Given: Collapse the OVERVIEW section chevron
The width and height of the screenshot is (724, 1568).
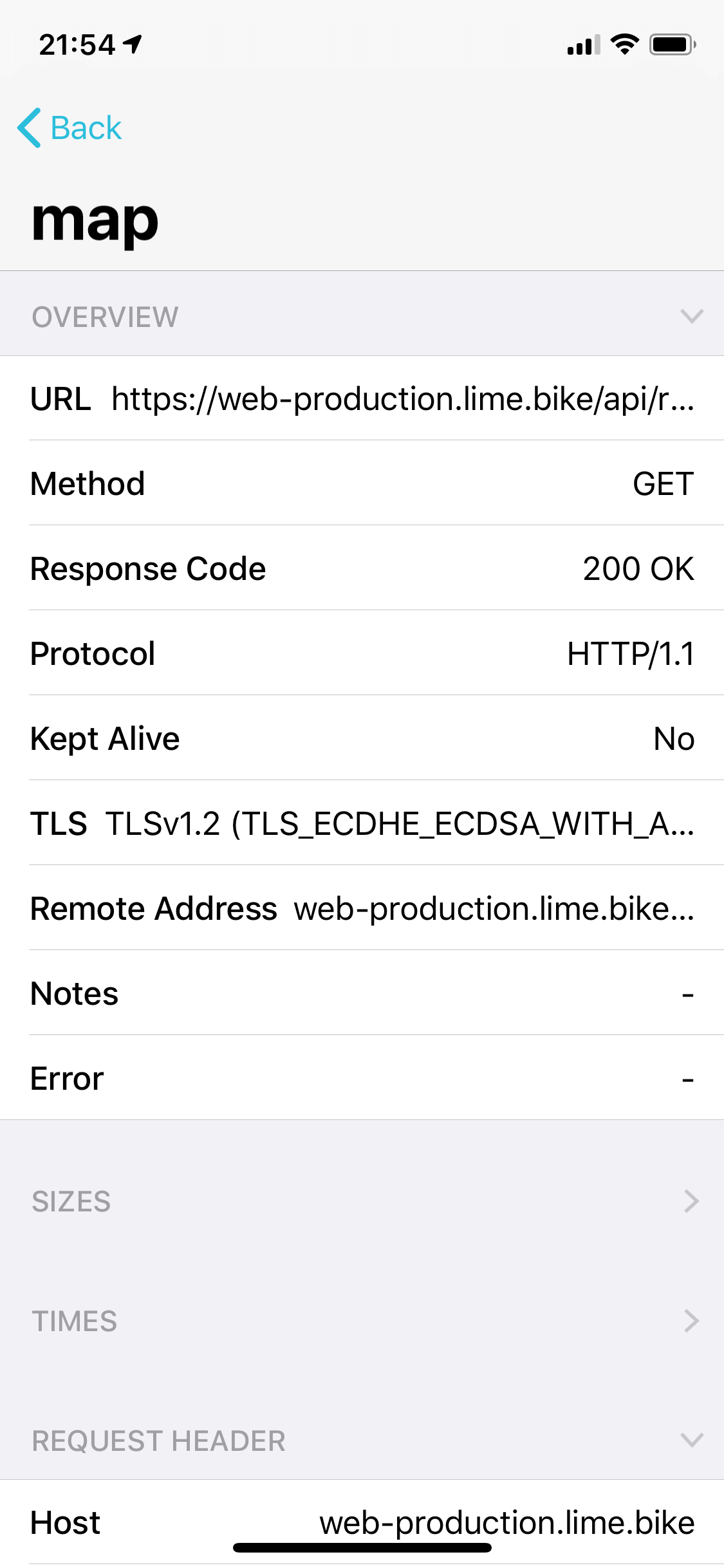Looking at the screenshot, I should 692,317.
